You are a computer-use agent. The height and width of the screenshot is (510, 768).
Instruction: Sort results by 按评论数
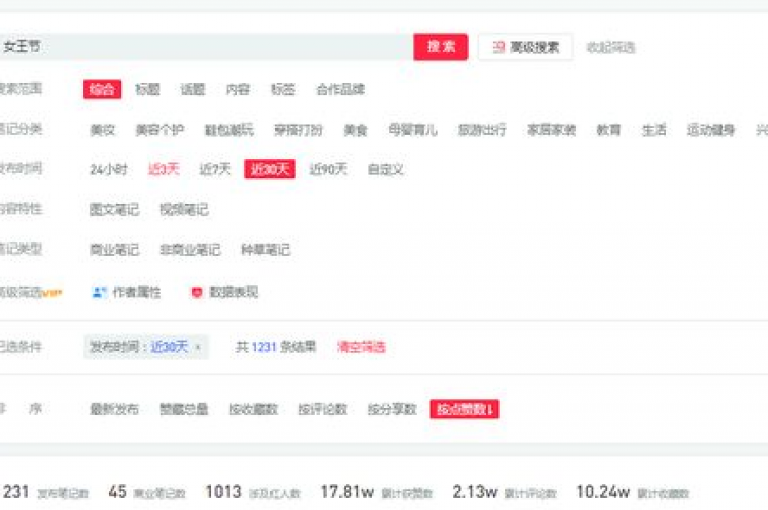click(323, 409)
